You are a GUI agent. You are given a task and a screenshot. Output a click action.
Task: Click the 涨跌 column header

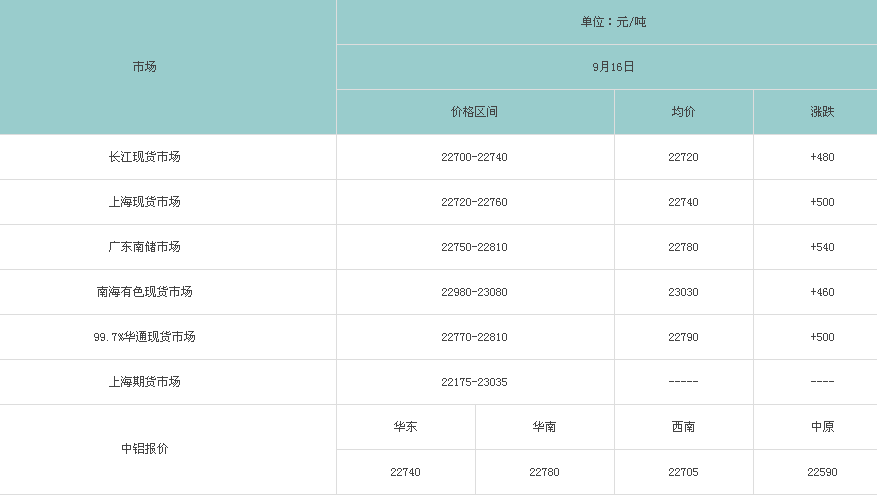(x=822, y=112)
